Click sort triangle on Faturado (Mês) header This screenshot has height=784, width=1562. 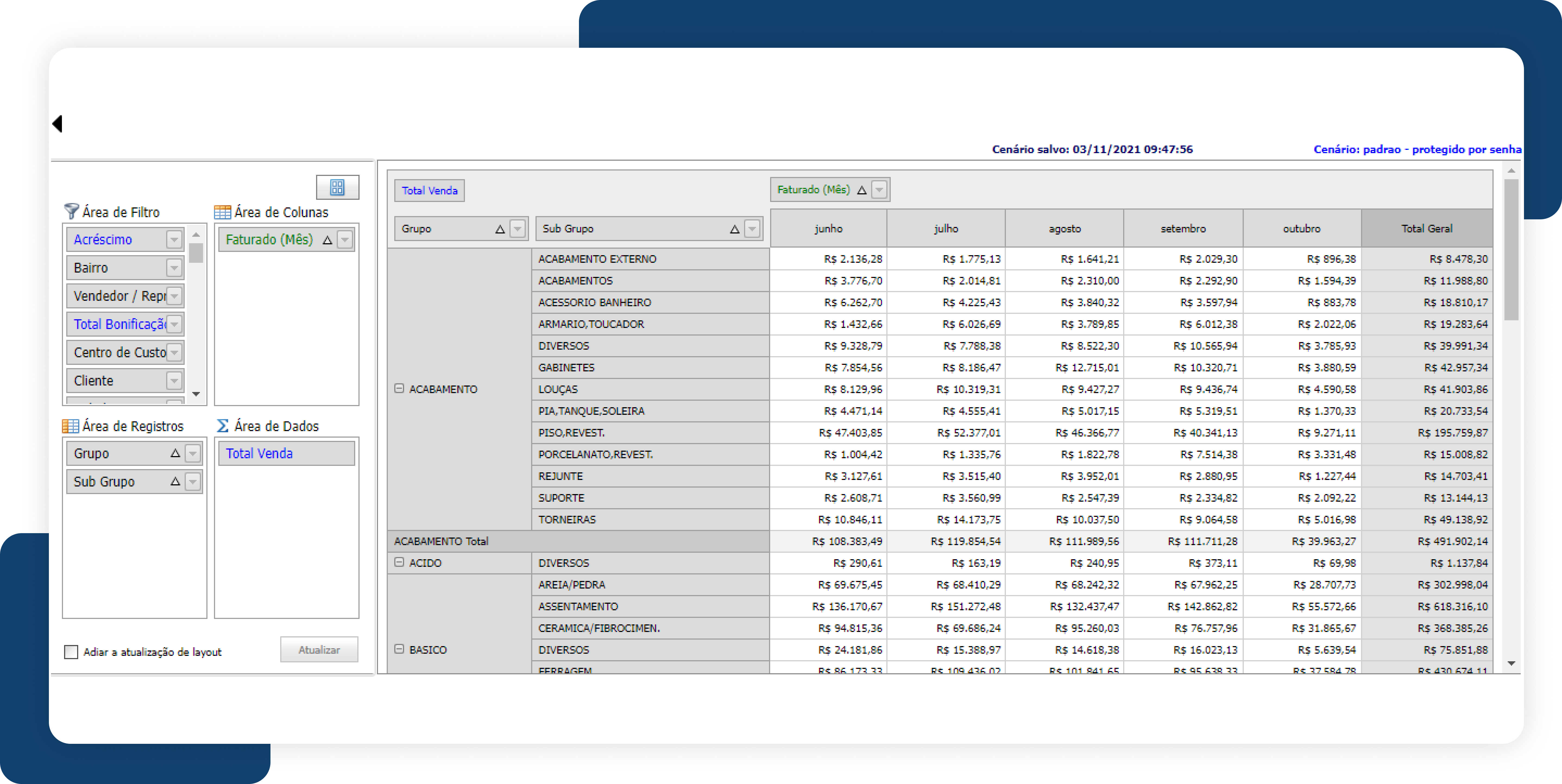862,190
